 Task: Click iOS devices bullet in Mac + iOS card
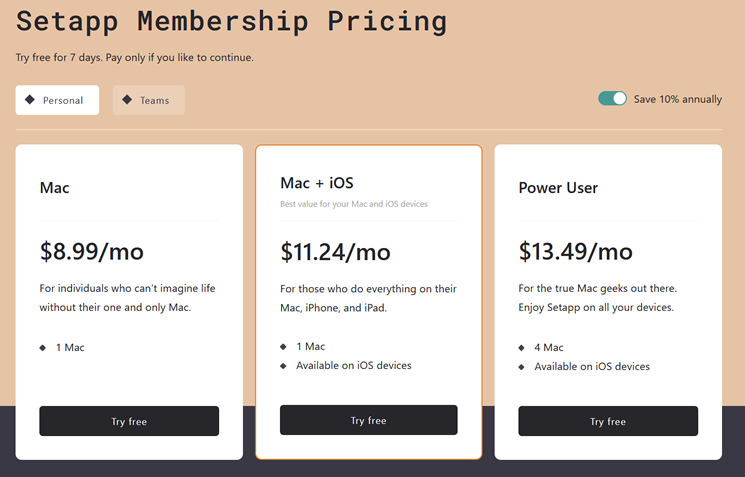284,366
